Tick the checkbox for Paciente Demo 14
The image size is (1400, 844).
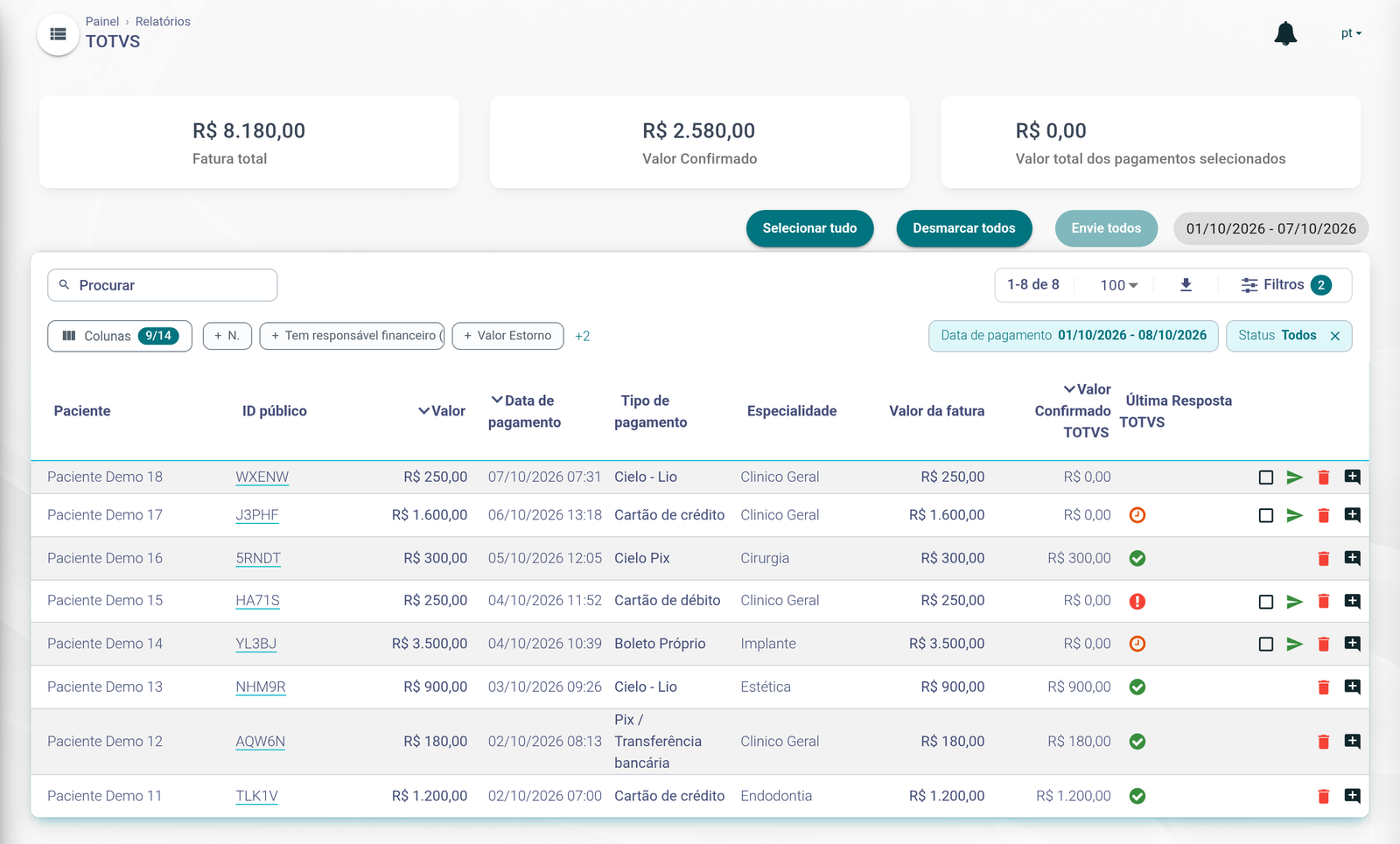tap(1266, 645)
